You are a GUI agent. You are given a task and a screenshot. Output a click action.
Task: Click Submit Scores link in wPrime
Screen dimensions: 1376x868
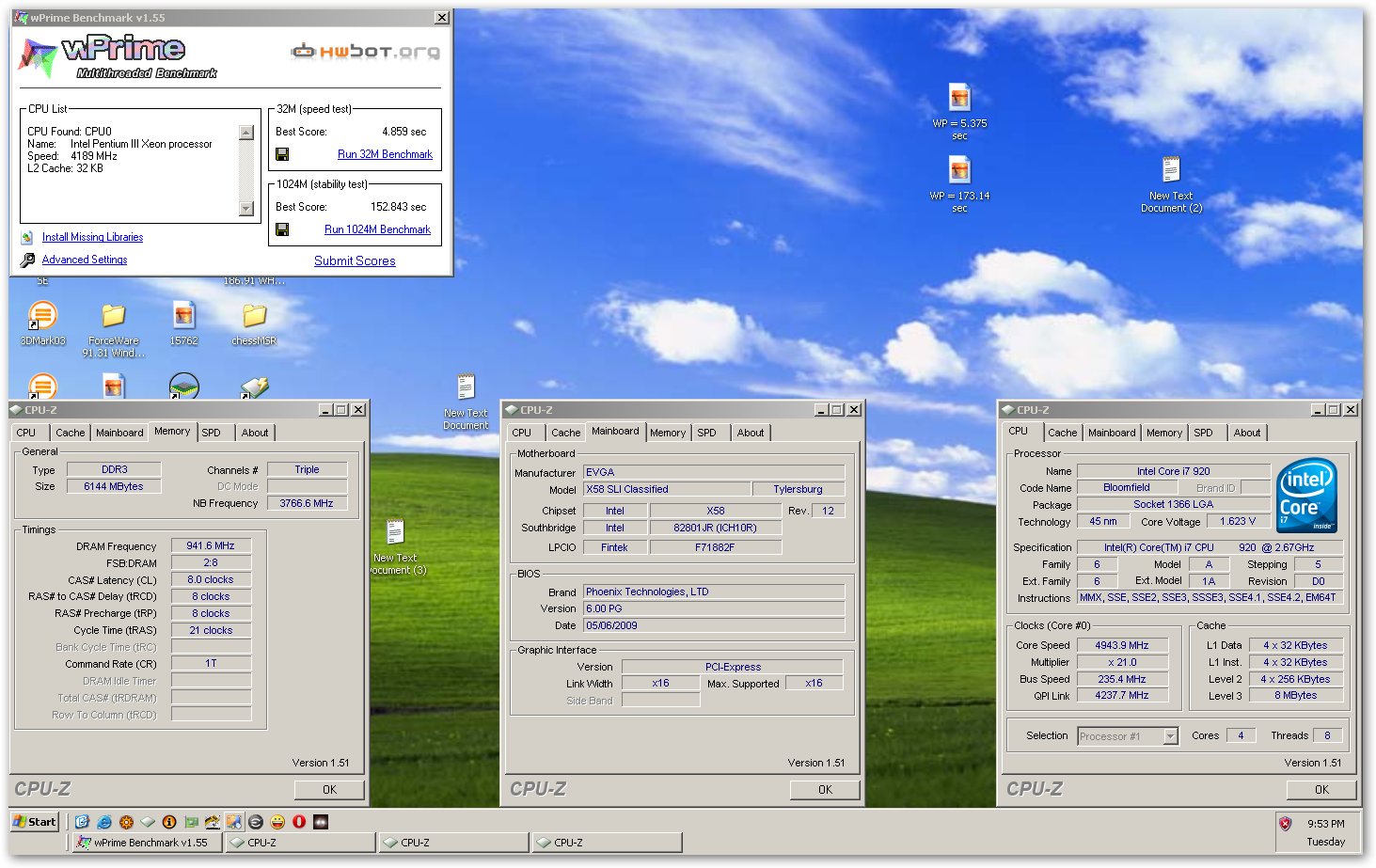355,261
